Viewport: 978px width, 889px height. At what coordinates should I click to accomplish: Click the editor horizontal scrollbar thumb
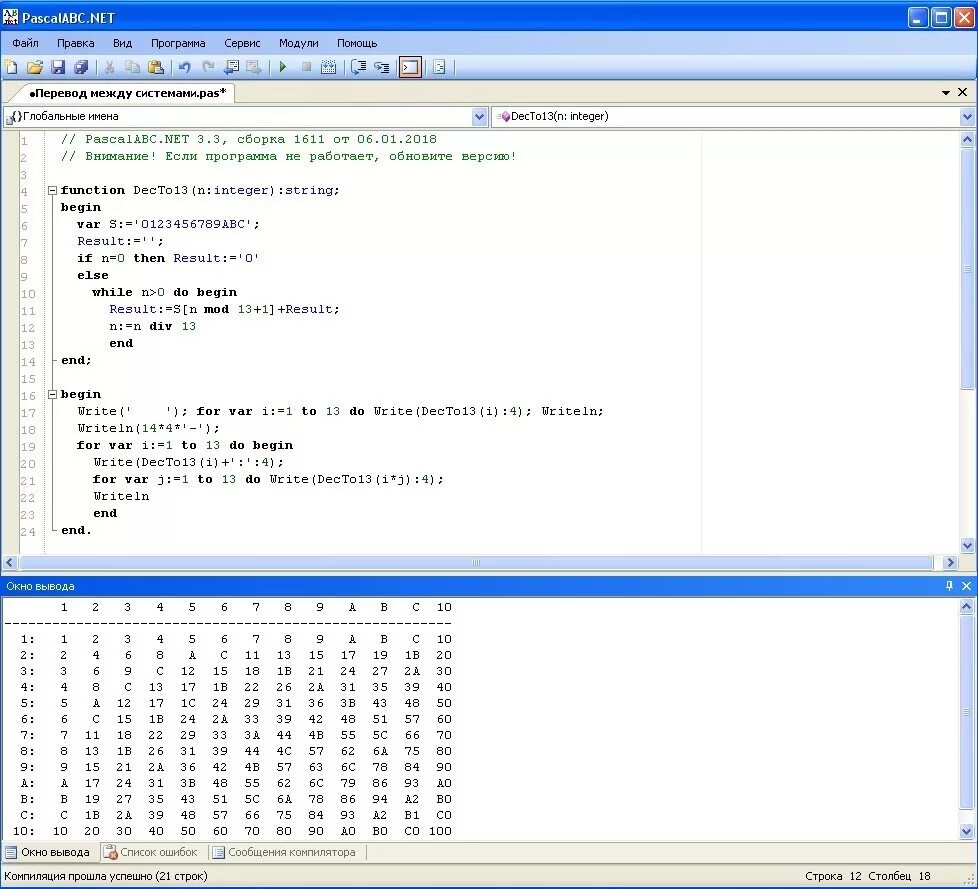[x=477, y=563]
